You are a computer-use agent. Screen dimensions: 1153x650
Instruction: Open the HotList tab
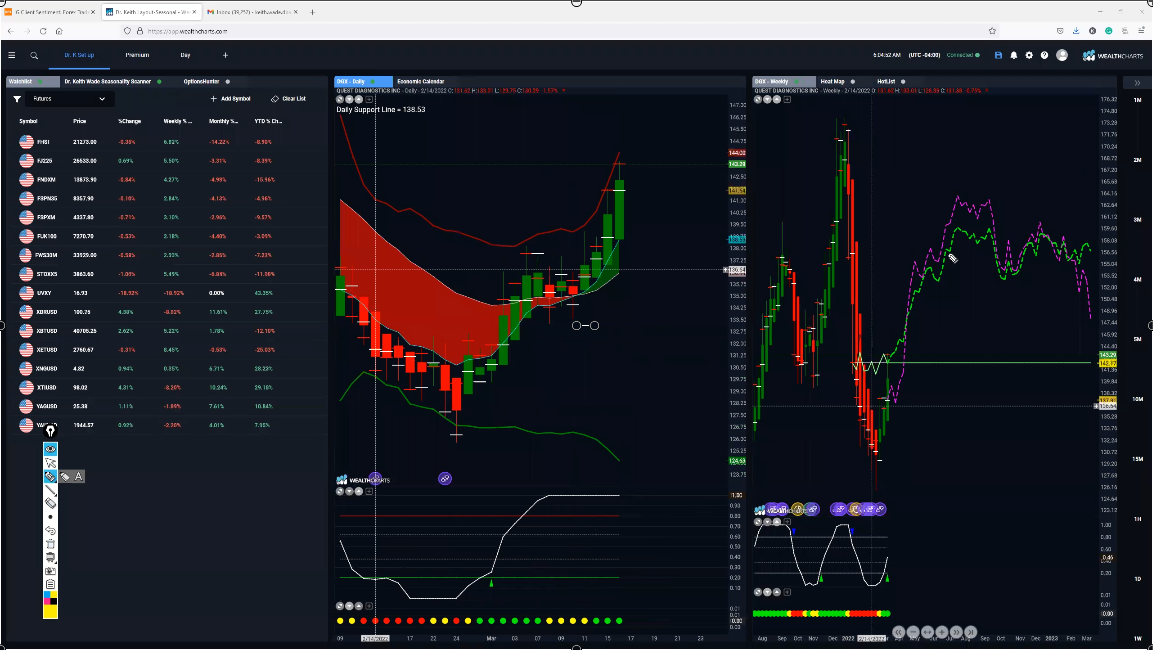pyautogui.click(x=886, y=82)
